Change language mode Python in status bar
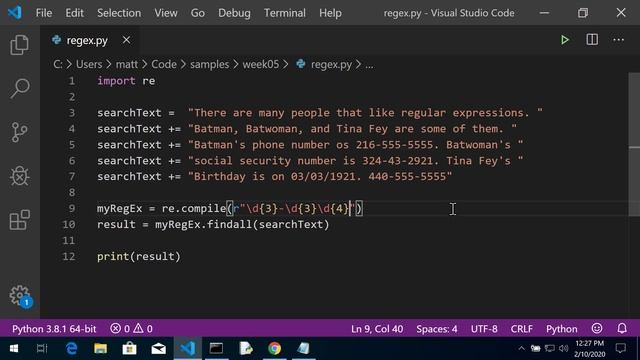 click(562, 329)
